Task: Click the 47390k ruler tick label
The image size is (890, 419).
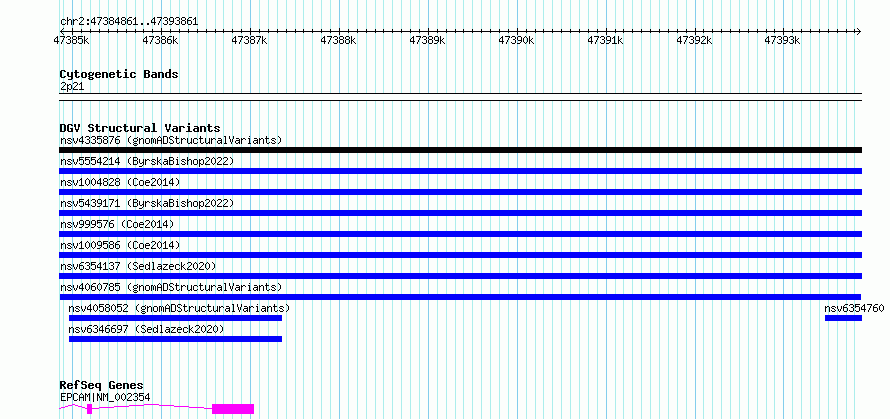Action: pyautogui.click(x=517, y=40)
